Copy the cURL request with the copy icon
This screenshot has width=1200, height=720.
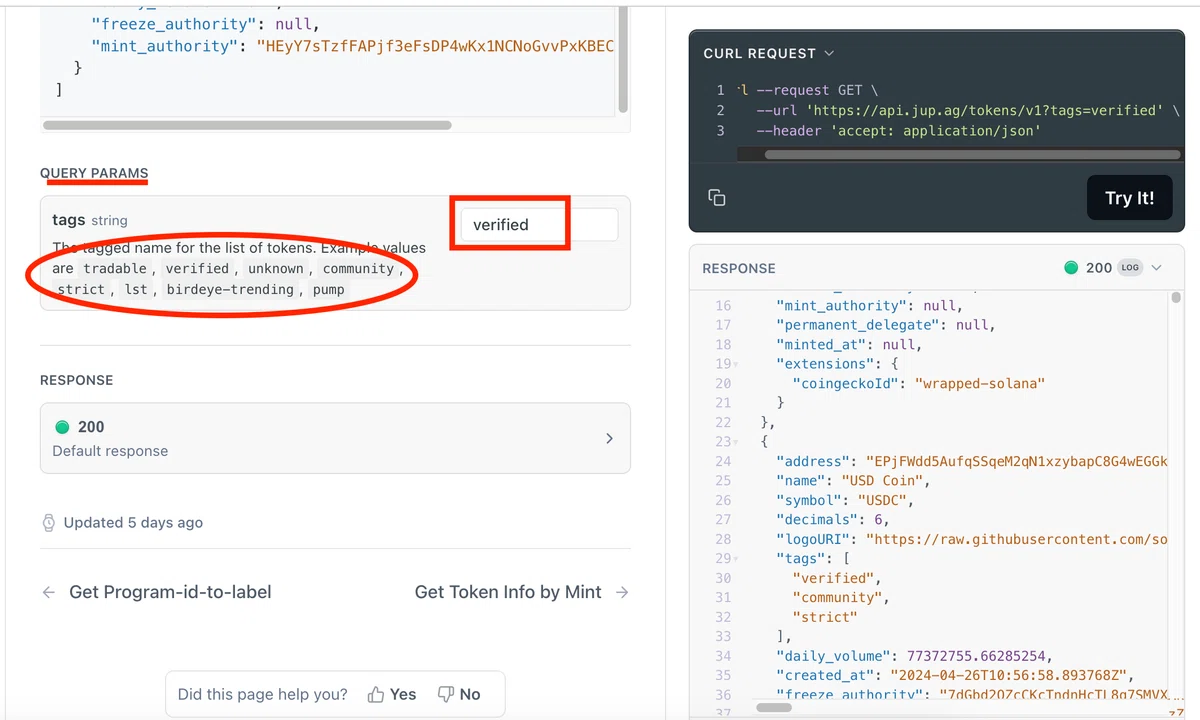click(716, 197)
